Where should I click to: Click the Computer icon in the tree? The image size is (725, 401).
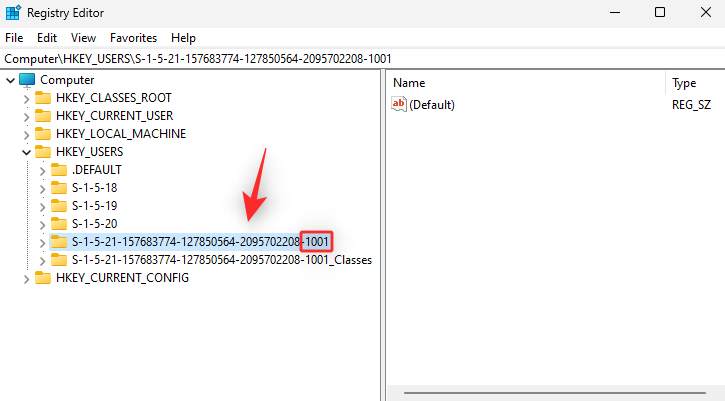(27, 80)
